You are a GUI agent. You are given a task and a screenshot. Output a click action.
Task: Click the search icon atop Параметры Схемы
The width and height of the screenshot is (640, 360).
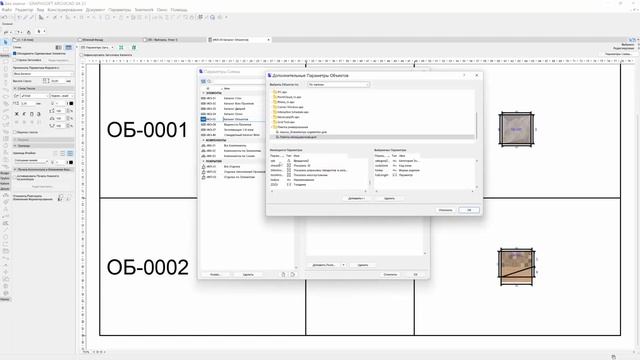(209, 81)
